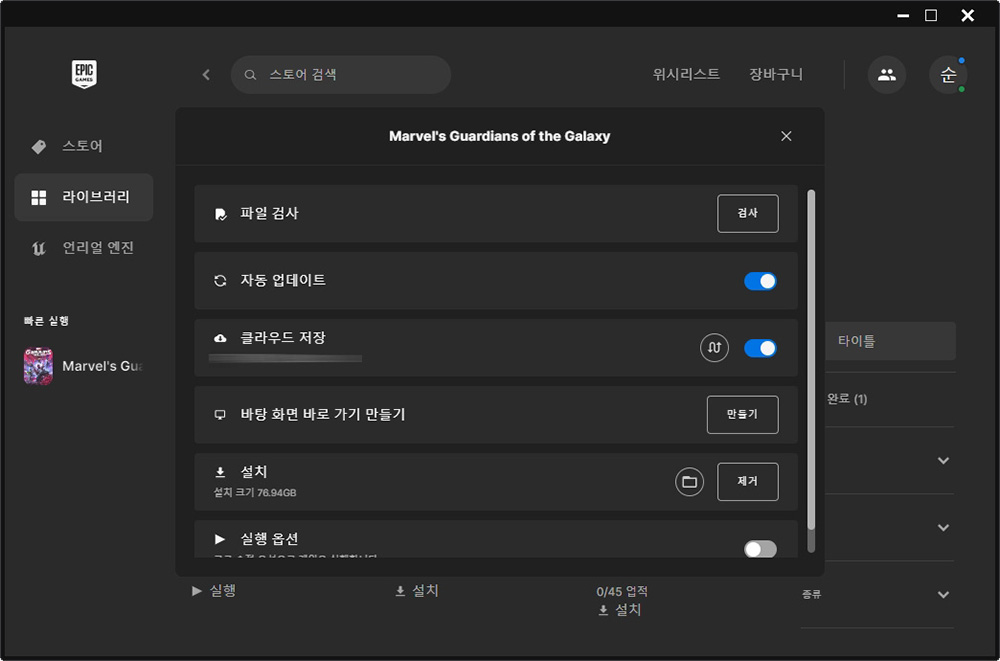The width and height of the screenshot is (1000, 661).
Task: Focus the 스토어 검색 search field
Action: (341, 75)
